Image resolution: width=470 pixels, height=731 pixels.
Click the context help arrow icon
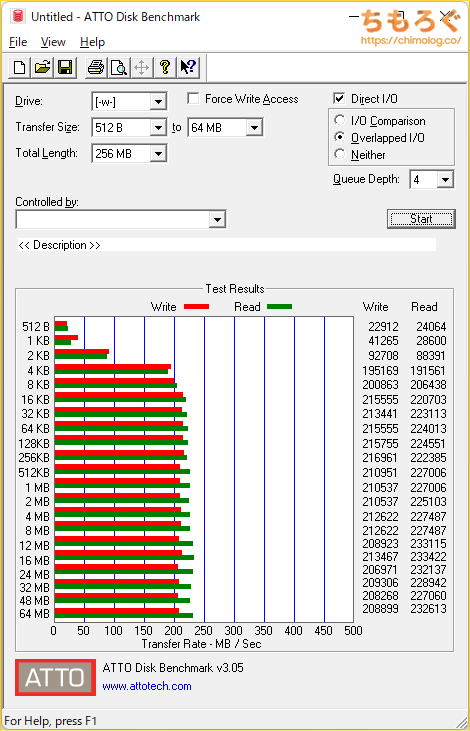coord(188,68)
